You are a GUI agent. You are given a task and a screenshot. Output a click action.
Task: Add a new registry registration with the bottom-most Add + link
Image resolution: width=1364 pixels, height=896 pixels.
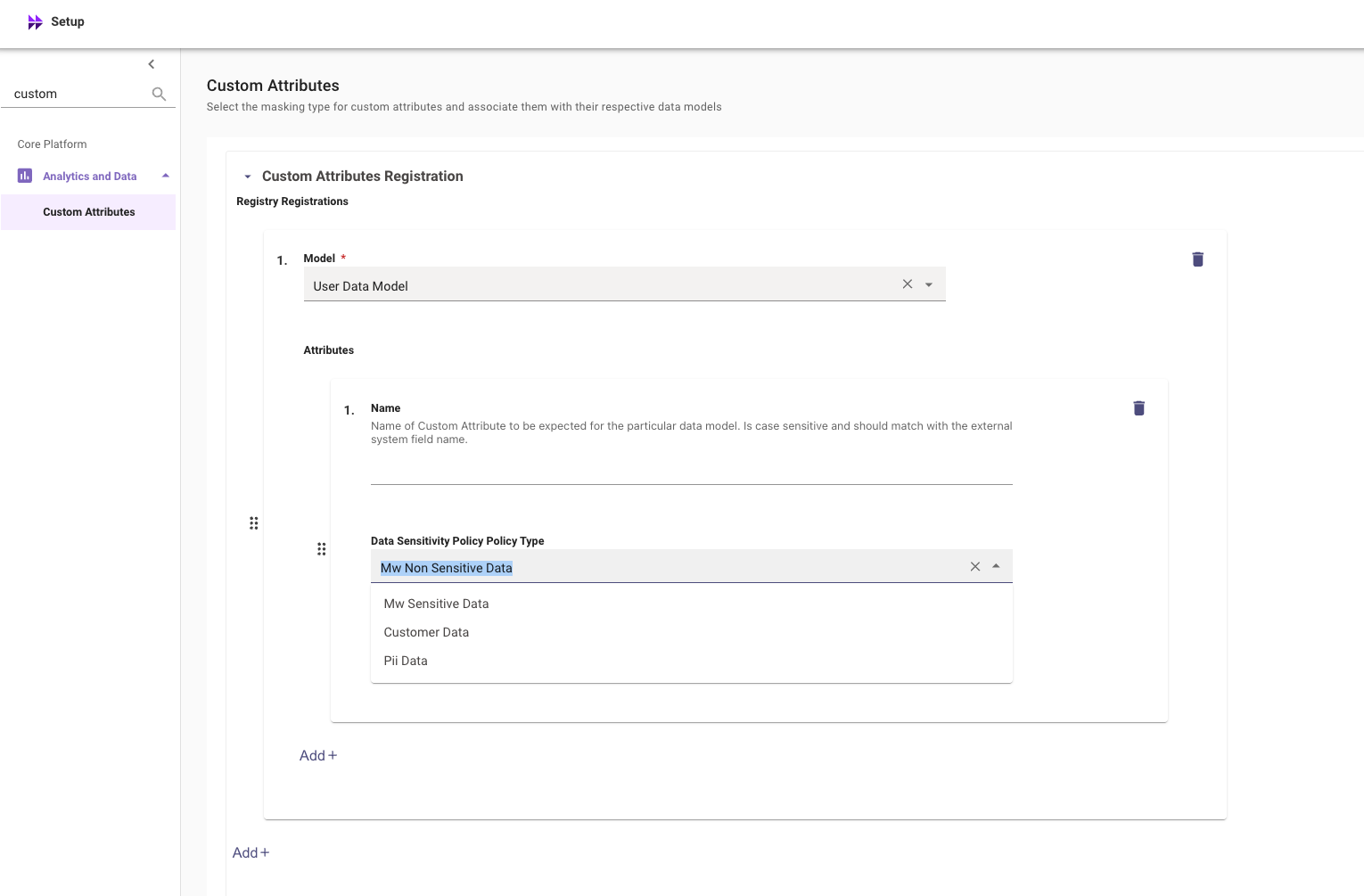point(251,852)
